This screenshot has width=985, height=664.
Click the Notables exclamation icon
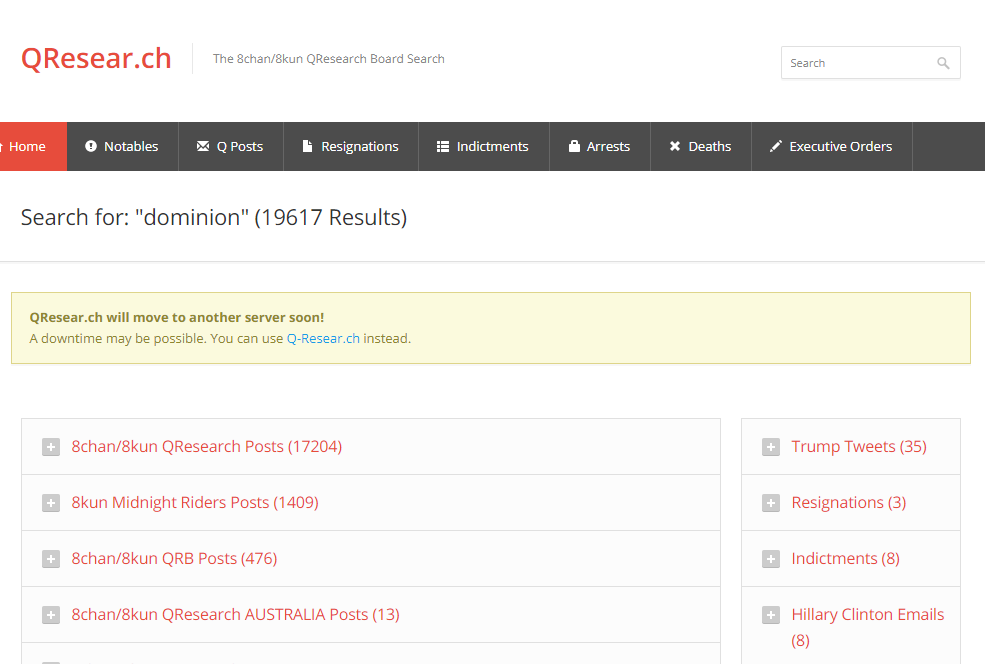(x=91, y=146)
